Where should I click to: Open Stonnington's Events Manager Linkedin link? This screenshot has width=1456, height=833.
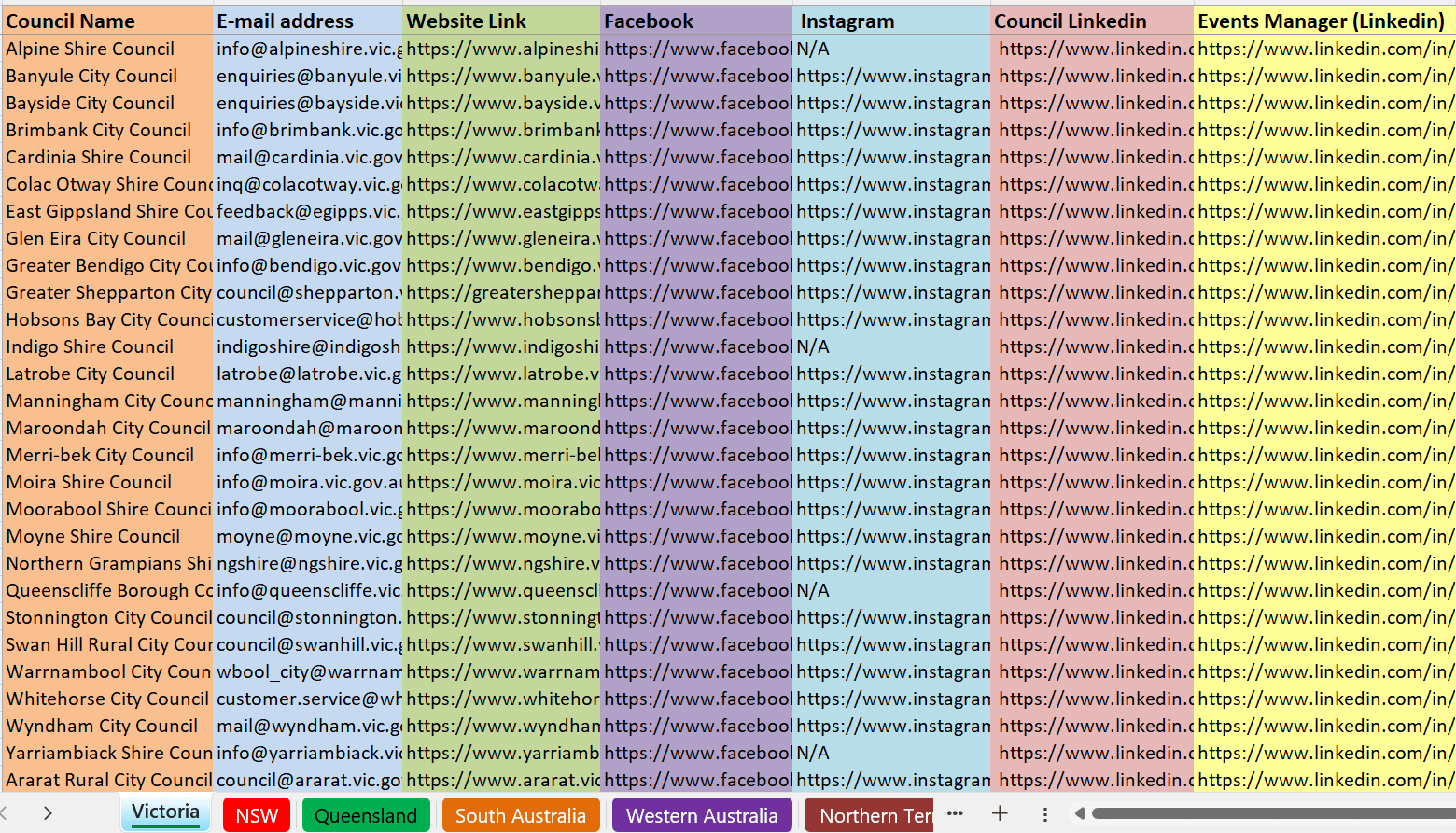(x=1324, y=617)
